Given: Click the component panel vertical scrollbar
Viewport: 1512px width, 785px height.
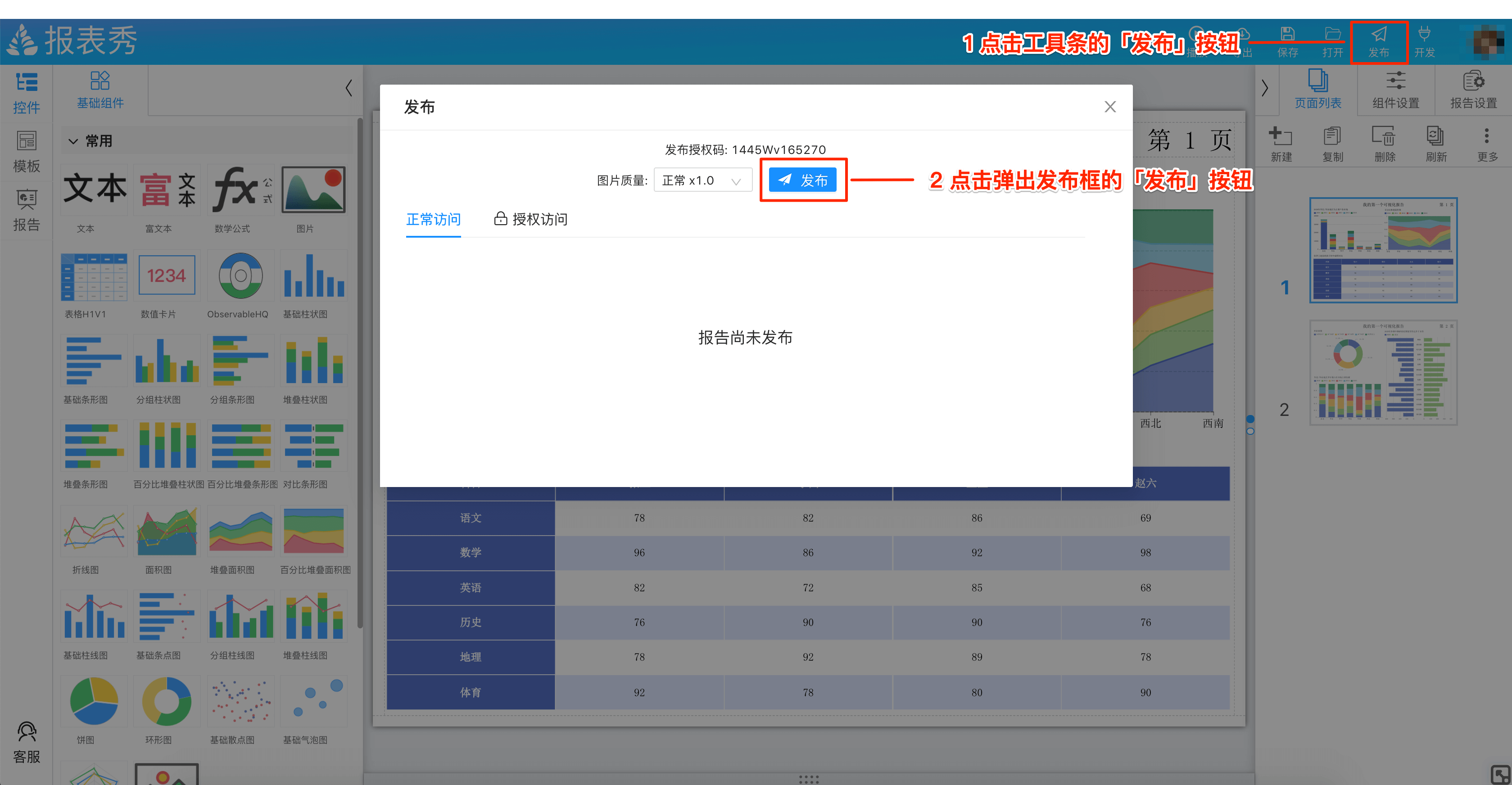Looking at the screenshot, I should point(360,373).
